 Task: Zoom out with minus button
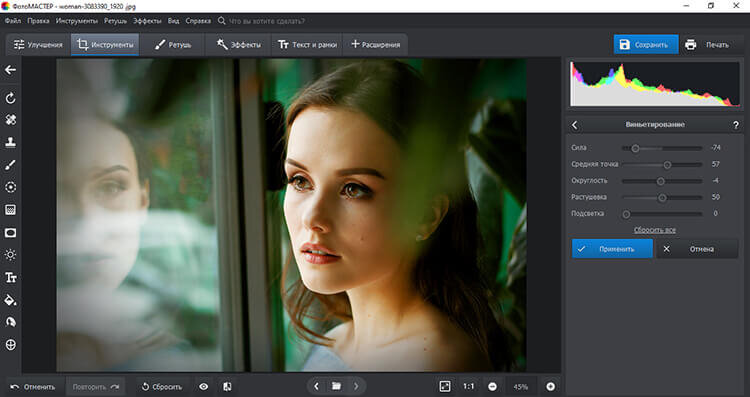tap(492, 386)
